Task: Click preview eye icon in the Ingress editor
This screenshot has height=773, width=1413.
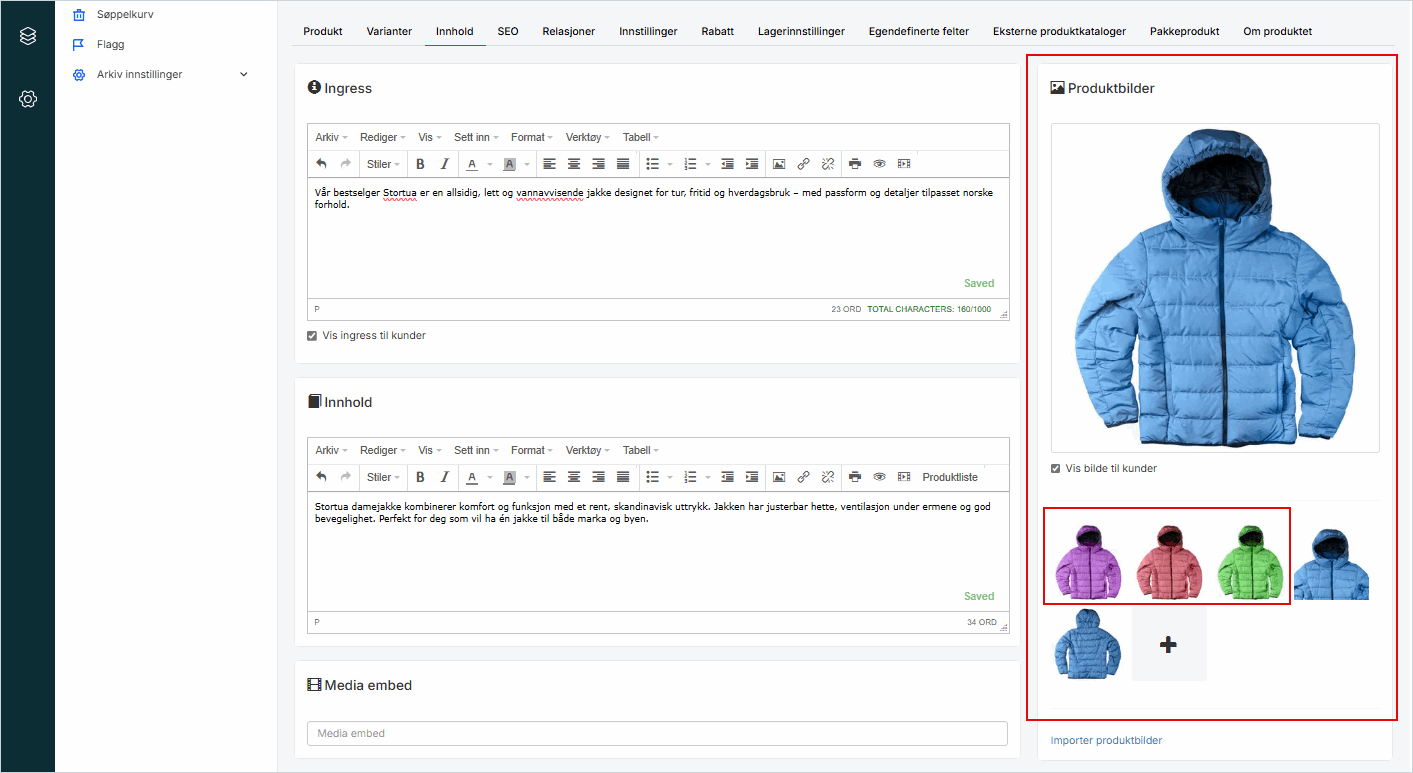Action: (880, 164)
